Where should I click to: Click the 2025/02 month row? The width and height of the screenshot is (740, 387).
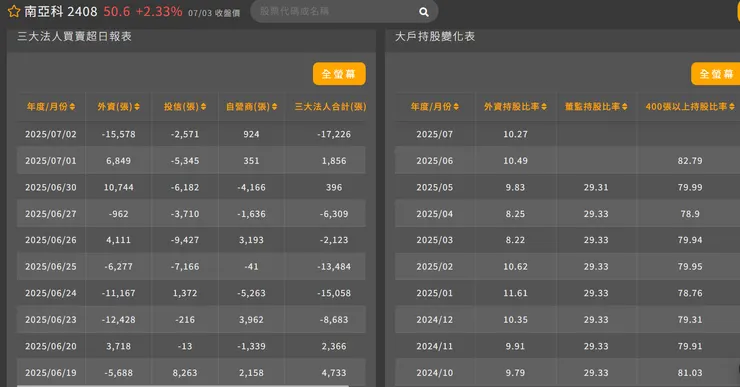tap(567, 267)
